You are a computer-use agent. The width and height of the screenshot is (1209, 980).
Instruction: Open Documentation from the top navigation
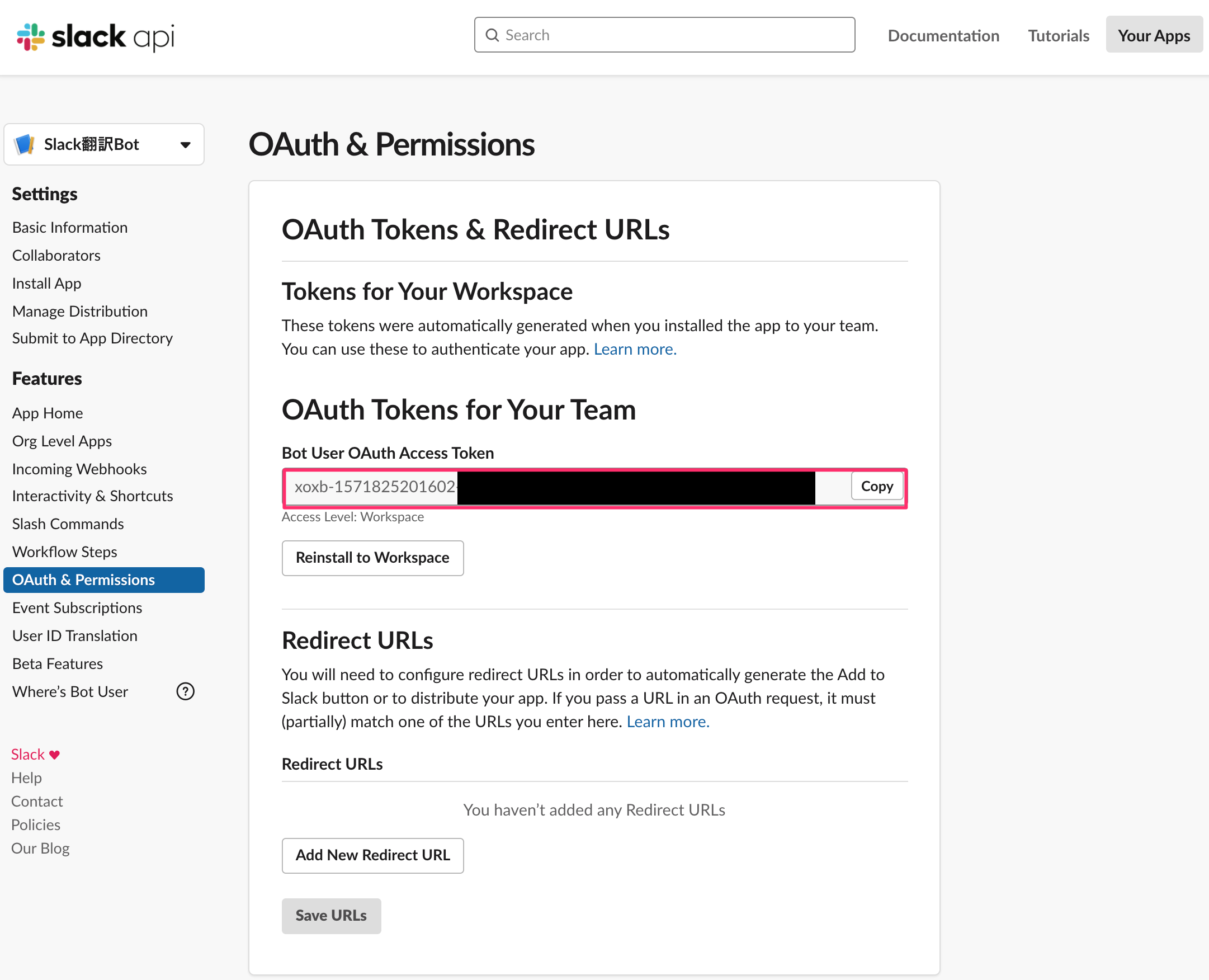click(943, 35)
